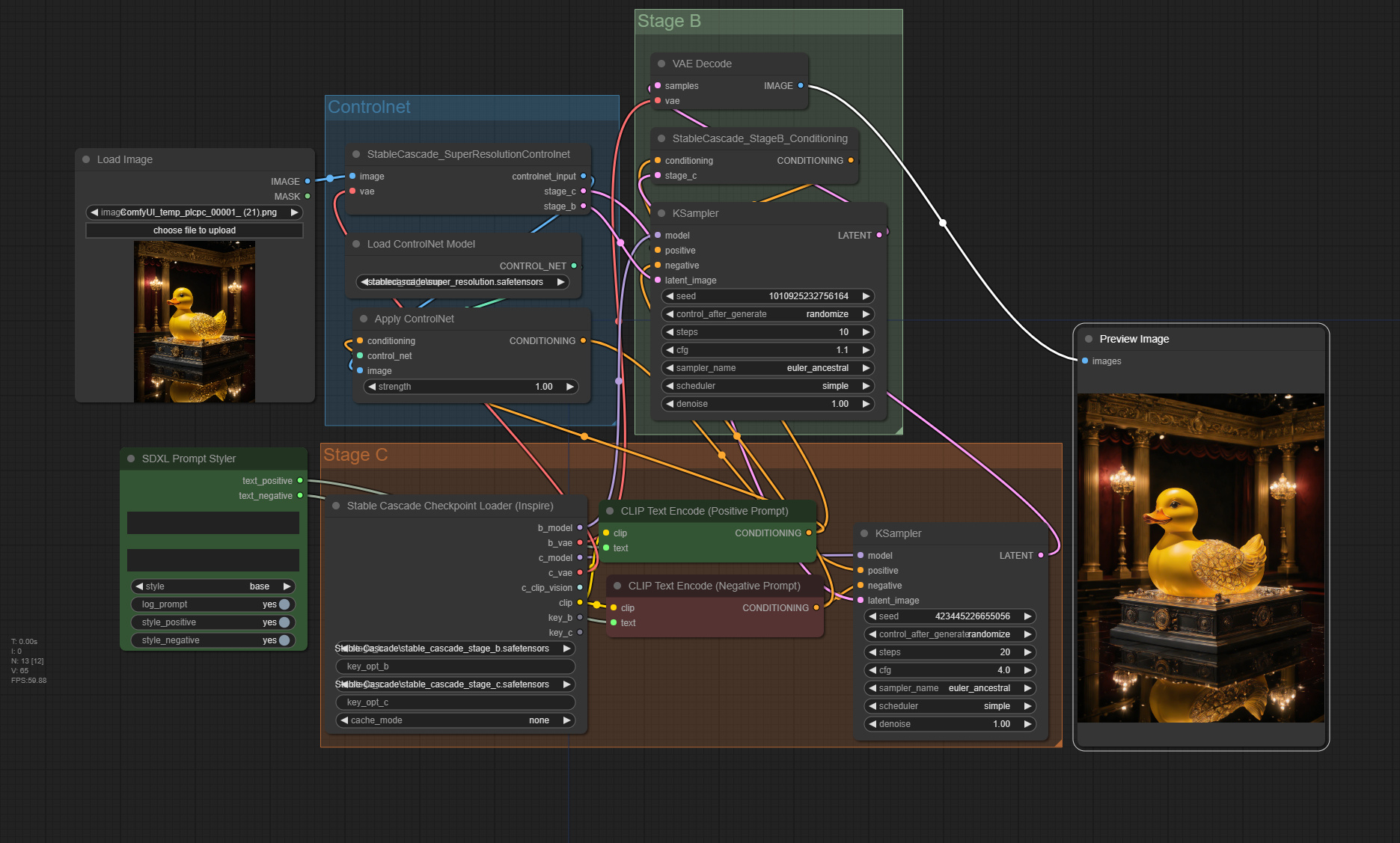The height and width of the screenshot is (843, 1400).
Task: Open the style base dropdown
Action: click(x=213, y=586)
